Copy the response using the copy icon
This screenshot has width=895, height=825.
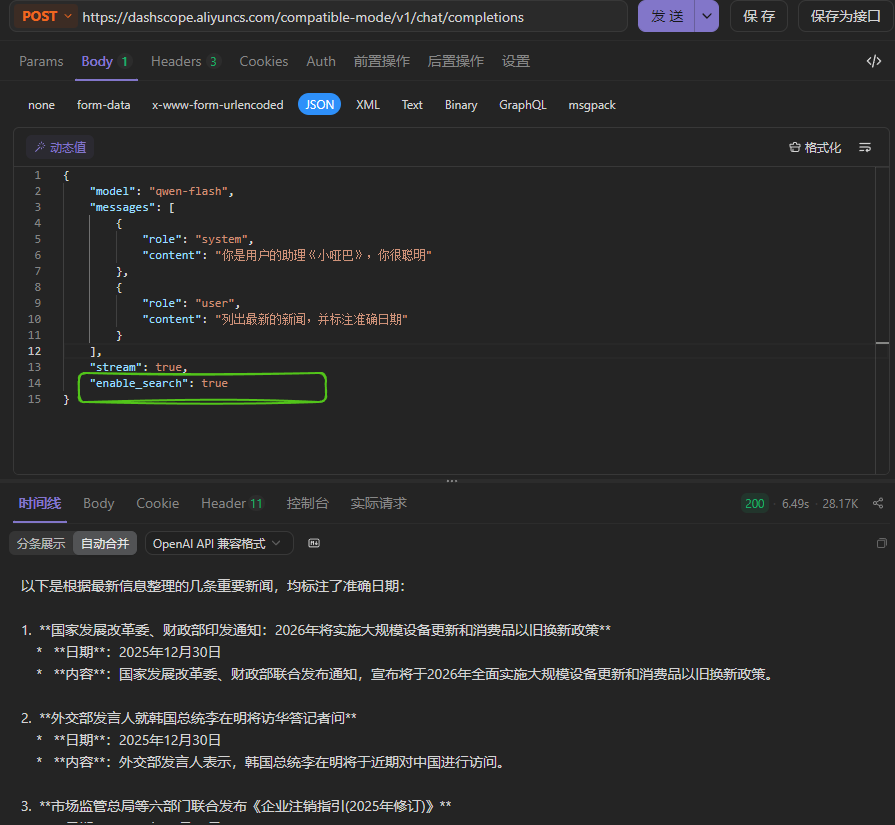point(881,543)
